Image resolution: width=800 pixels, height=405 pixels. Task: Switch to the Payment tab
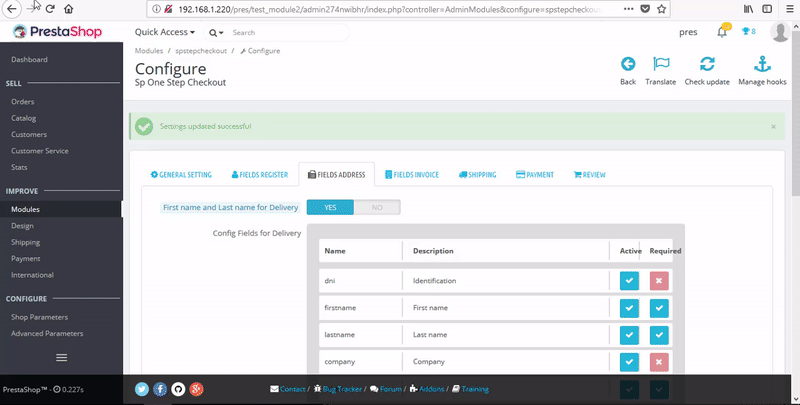pyautogui.click(x=535, y=174)
